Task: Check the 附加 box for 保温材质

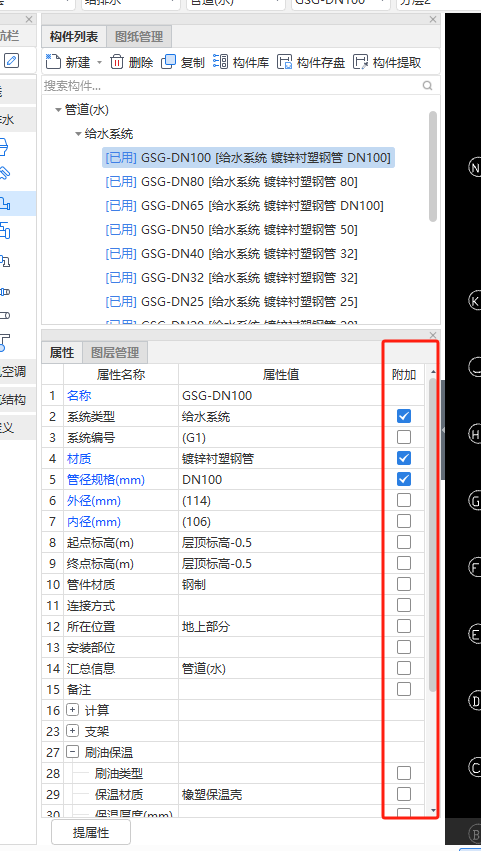Action: [x=403, y=794]
